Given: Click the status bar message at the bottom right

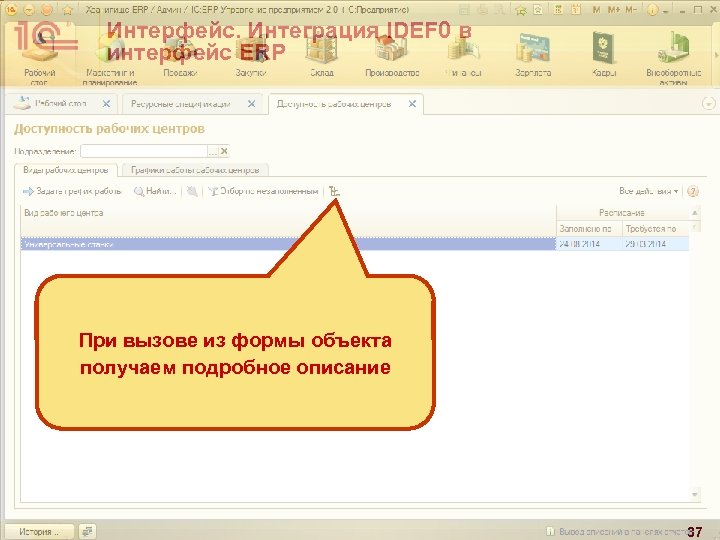Looking at the screenshot, I should (618, 532).
